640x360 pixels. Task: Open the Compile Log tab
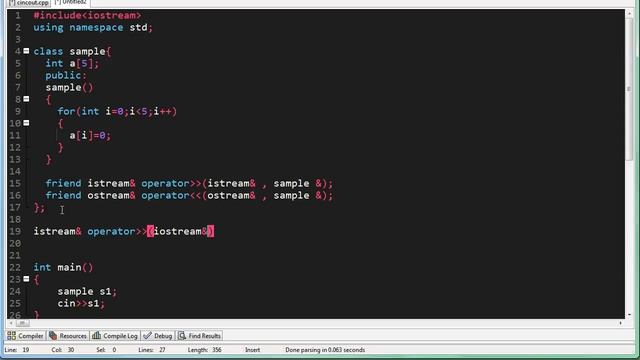tap(116, 336)
